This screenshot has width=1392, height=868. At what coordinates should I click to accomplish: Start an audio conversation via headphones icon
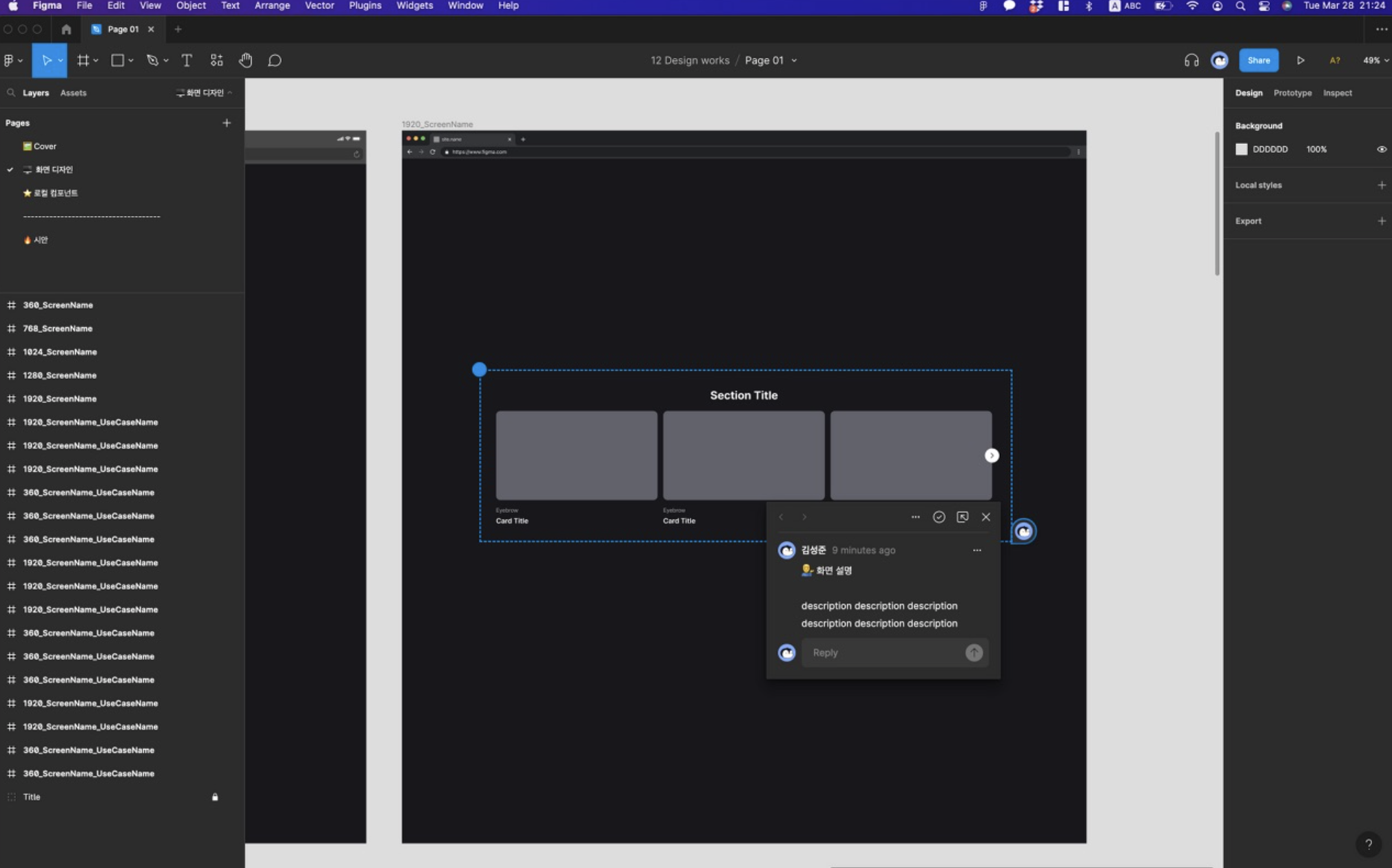click(1191, 61)
